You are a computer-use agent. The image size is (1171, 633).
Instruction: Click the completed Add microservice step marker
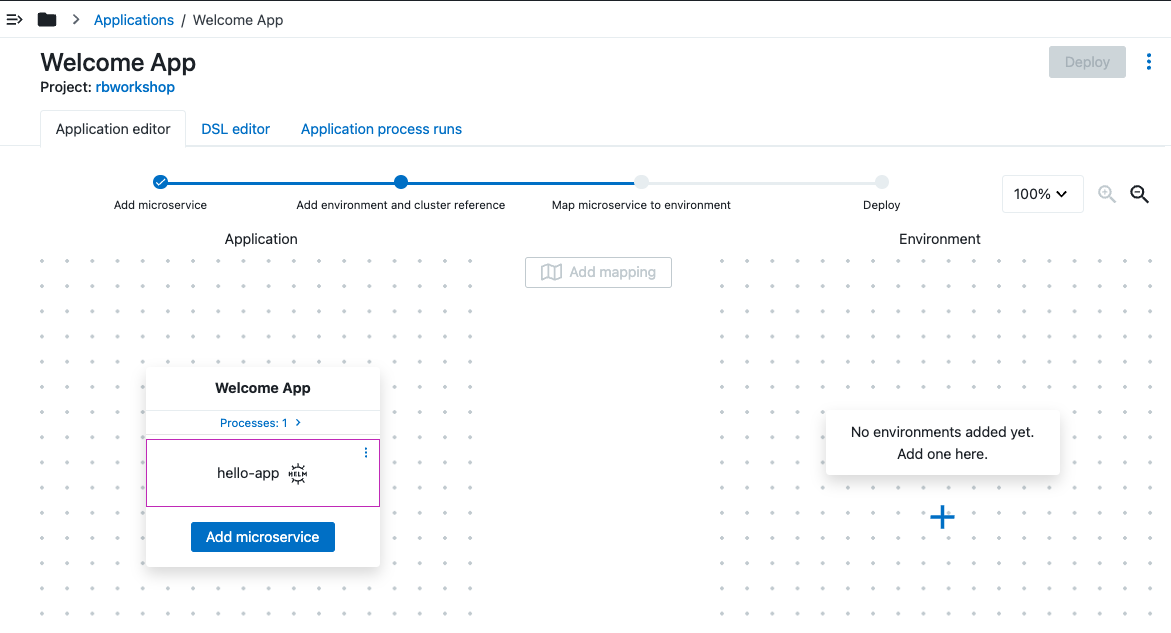(161, 181)
